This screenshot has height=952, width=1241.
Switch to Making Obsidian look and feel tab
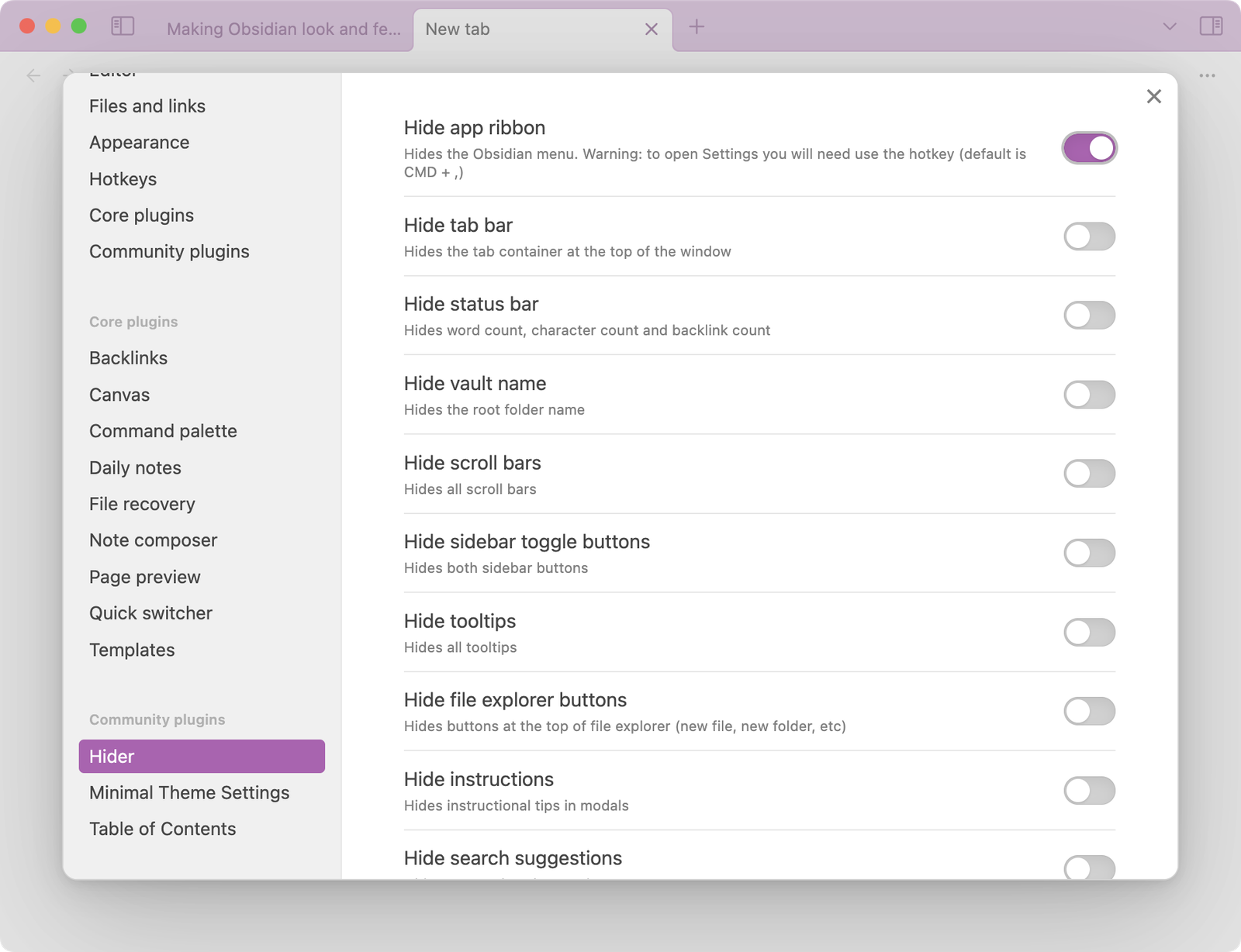pos(284,29)
